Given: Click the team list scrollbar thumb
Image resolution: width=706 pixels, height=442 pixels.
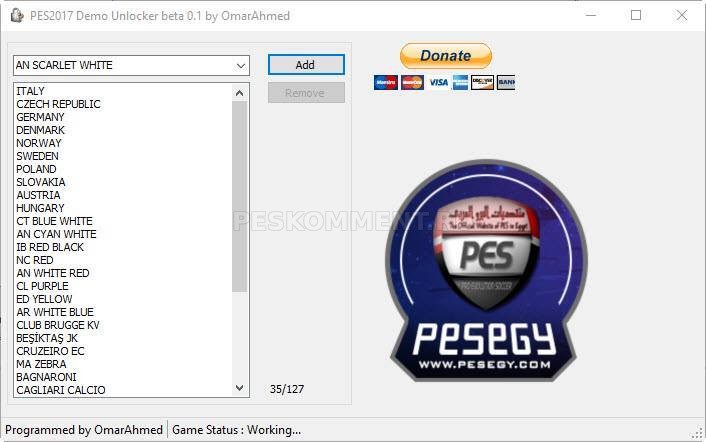Looking at the screenshot, I should [x=240, y=196].
